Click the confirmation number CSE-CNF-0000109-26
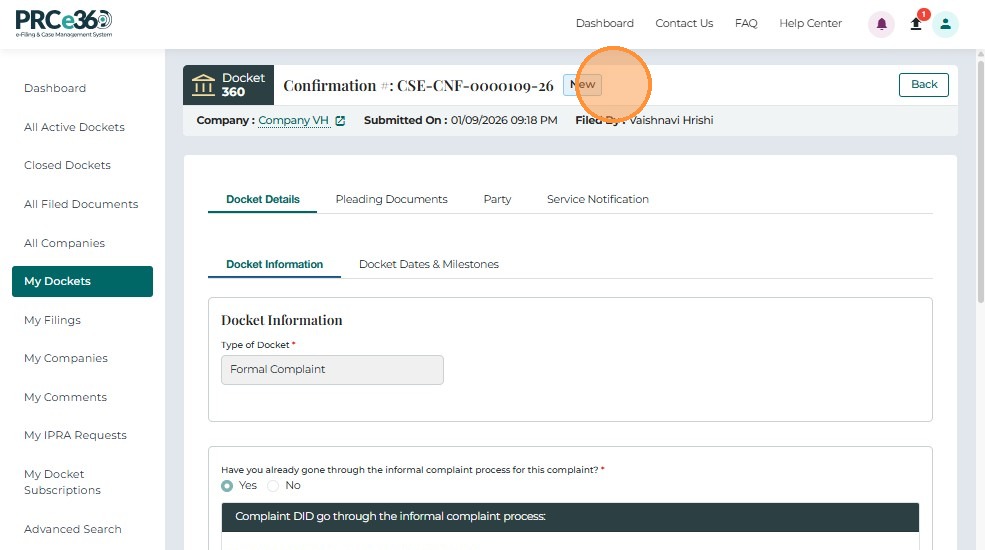985x550 pixels. pos(476,85)
